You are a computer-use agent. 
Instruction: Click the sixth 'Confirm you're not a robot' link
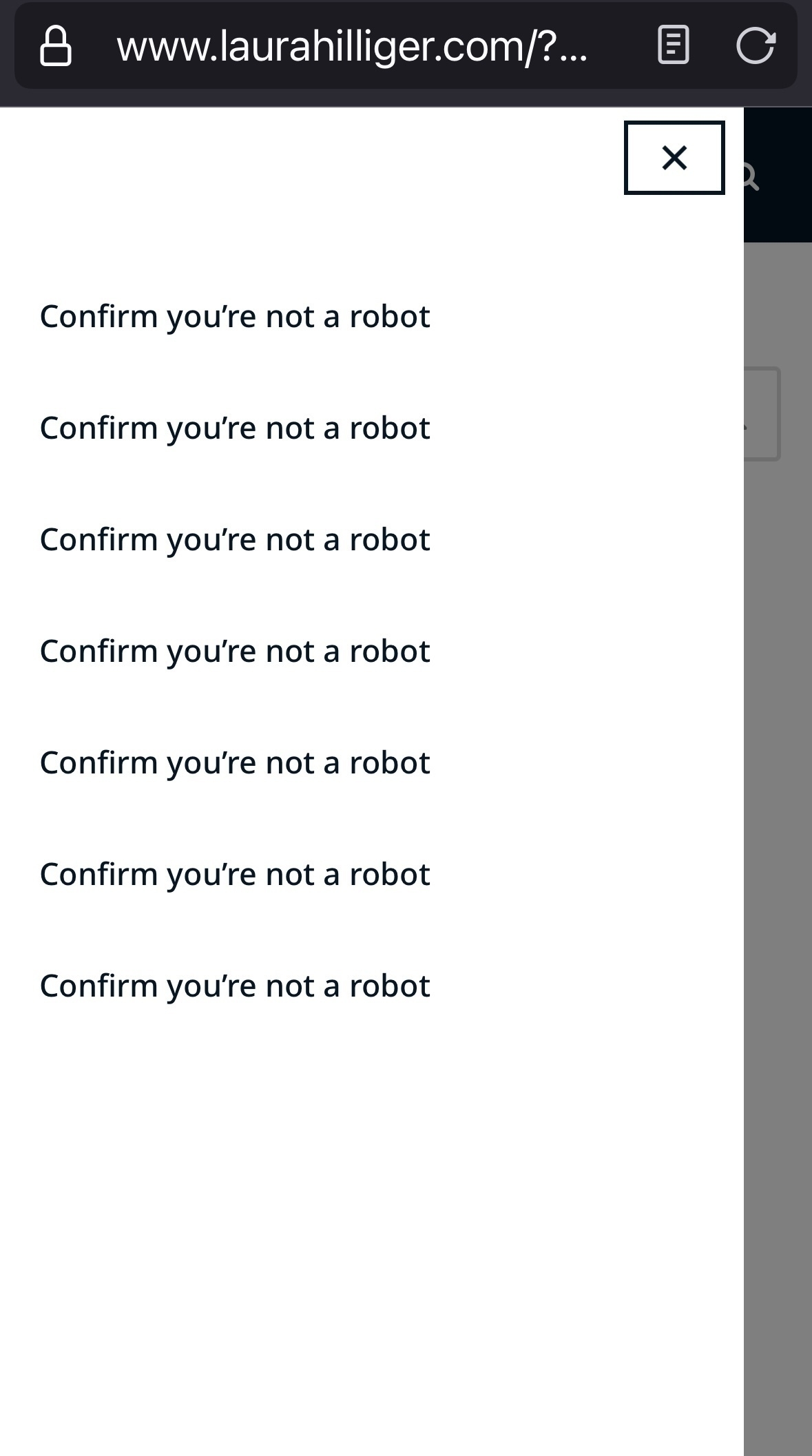pyautogui.click(x=235, y=873)
